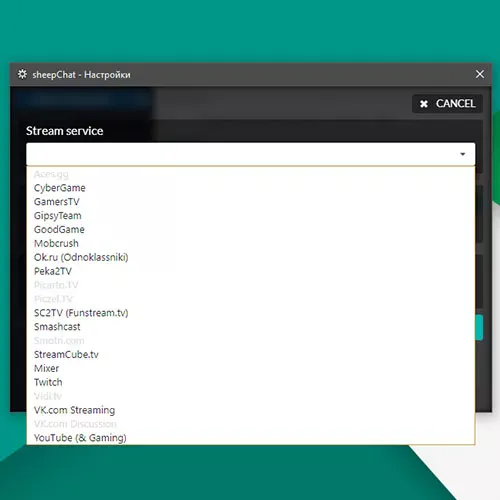Pick Smashcast from the list

(251, 327)
